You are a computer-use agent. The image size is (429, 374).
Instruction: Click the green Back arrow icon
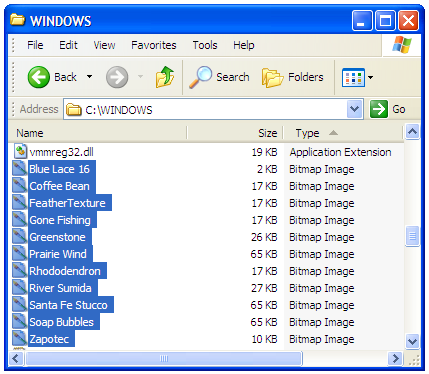(39, 77)
